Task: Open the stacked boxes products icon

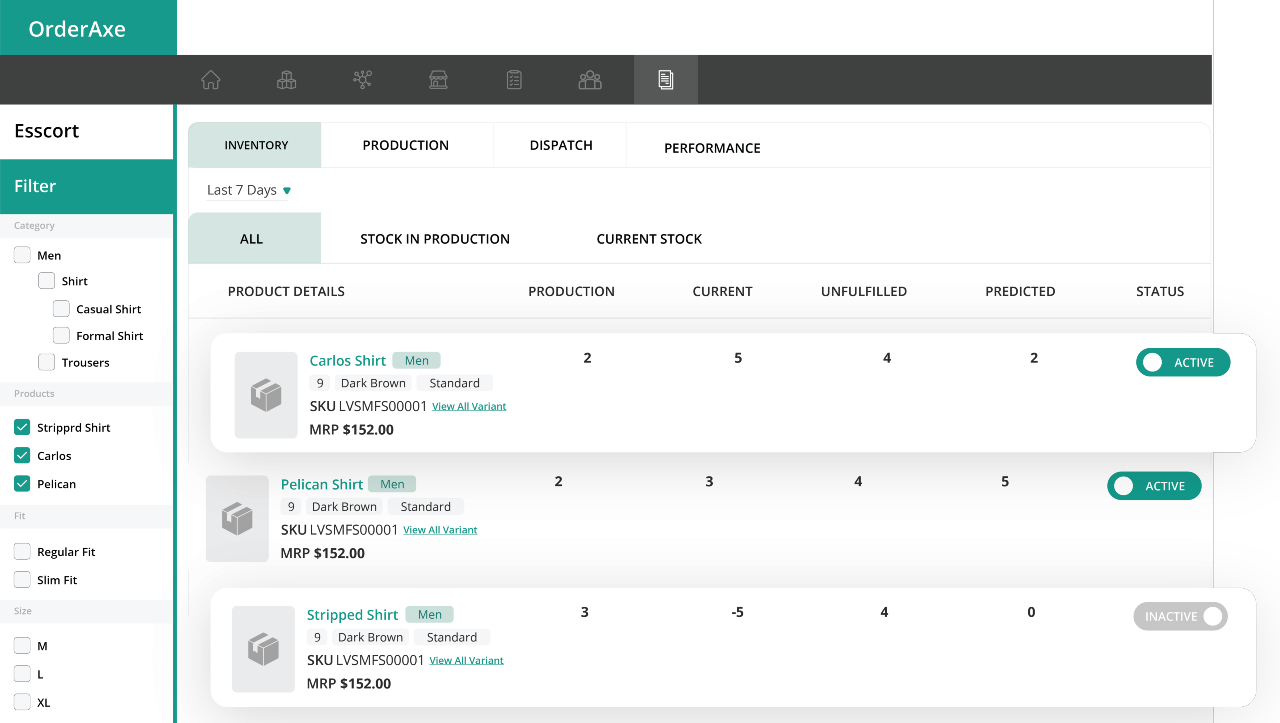Action: coord(286,80)
